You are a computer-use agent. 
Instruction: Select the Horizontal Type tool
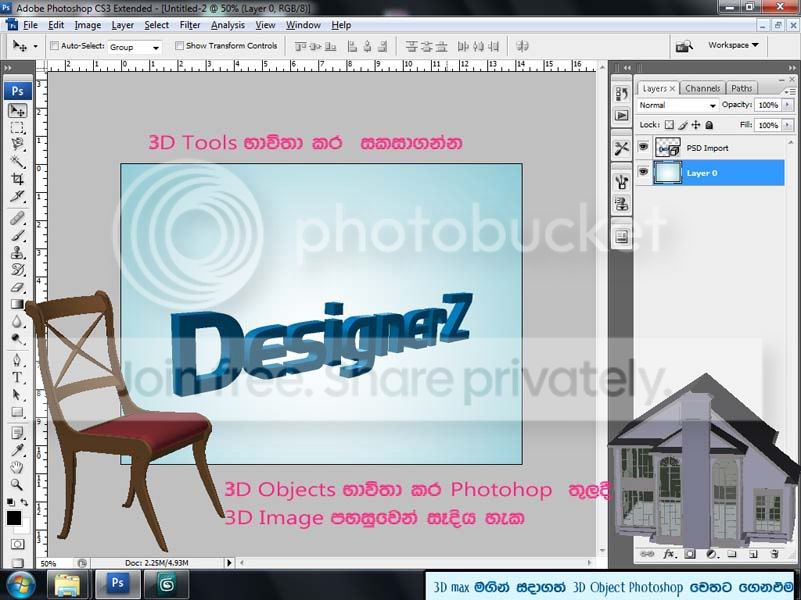pos(17,378)
